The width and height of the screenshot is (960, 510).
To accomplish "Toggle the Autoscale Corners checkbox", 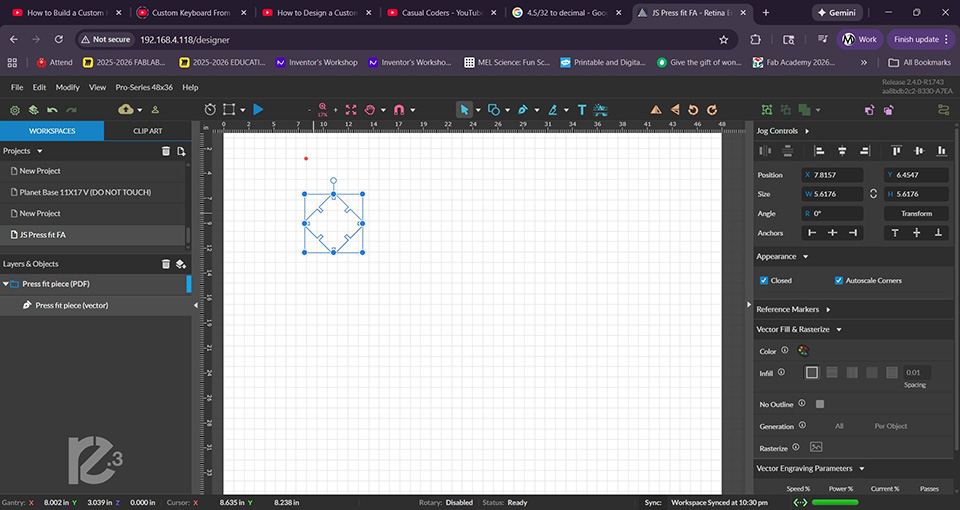I will (839, 280).
